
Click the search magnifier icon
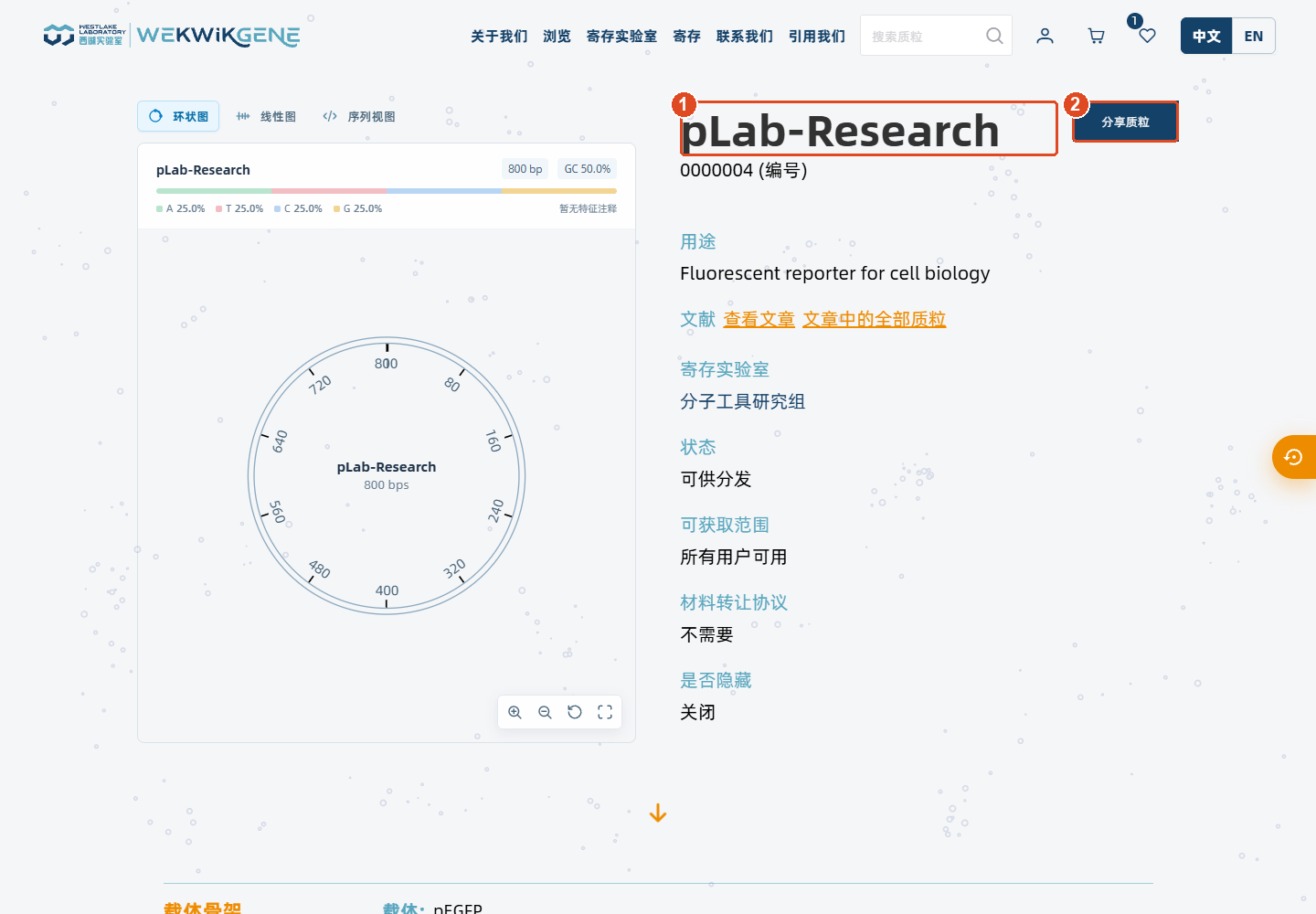pyautogui.click(x=994, y=36)
